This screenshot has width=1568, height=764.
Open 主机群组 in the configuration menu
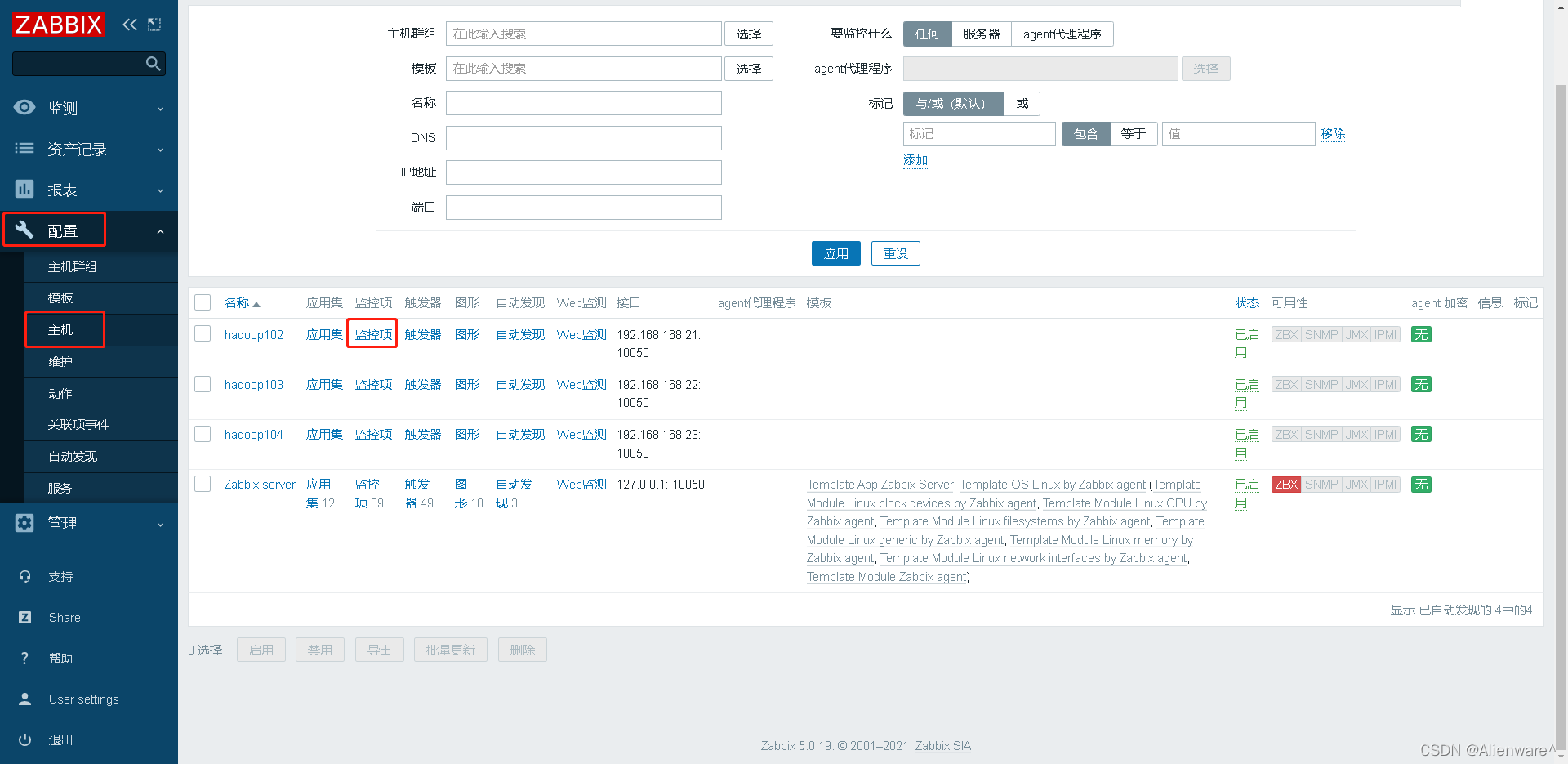[101, 267]
